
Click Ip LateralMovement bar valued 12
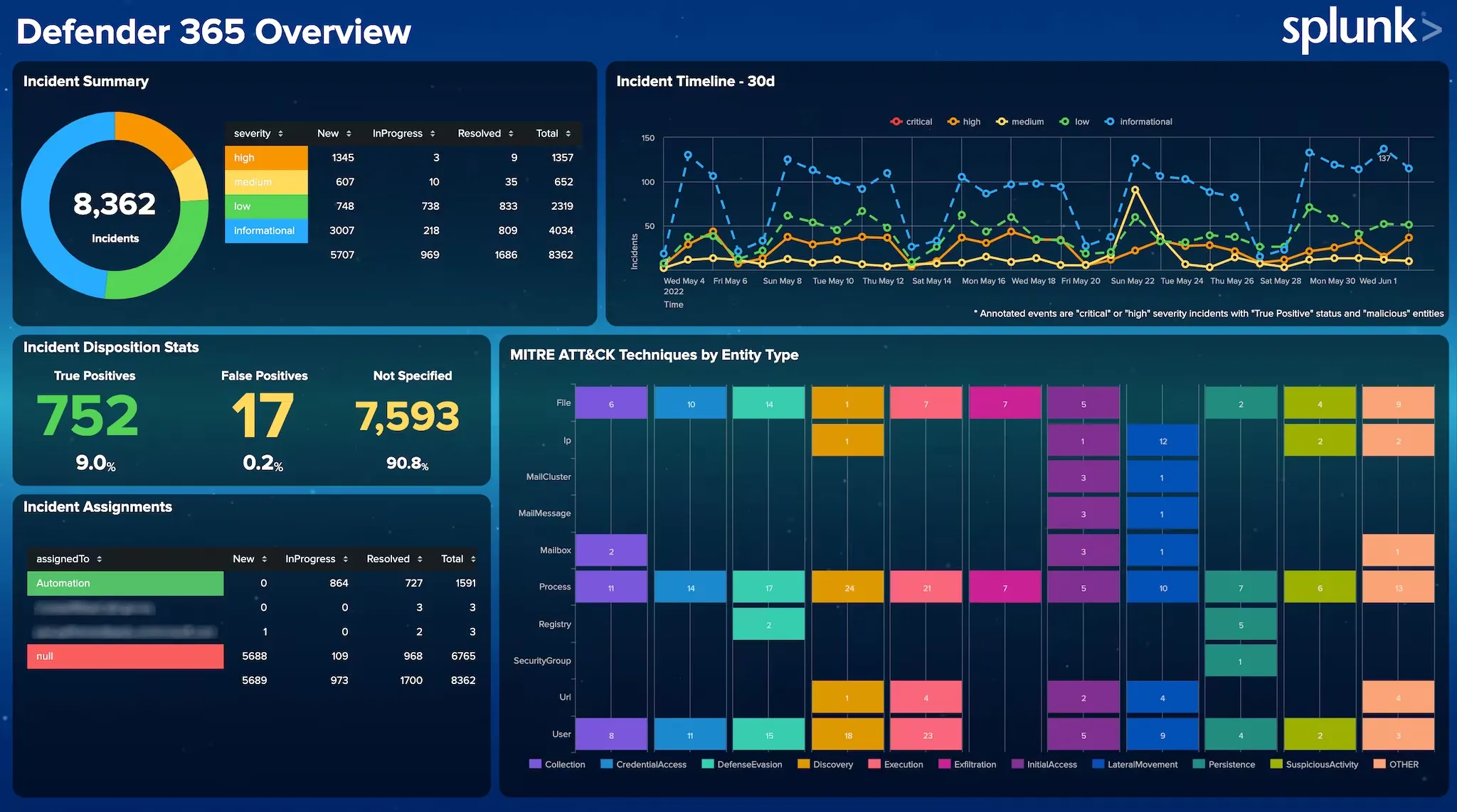[1162, 441]
